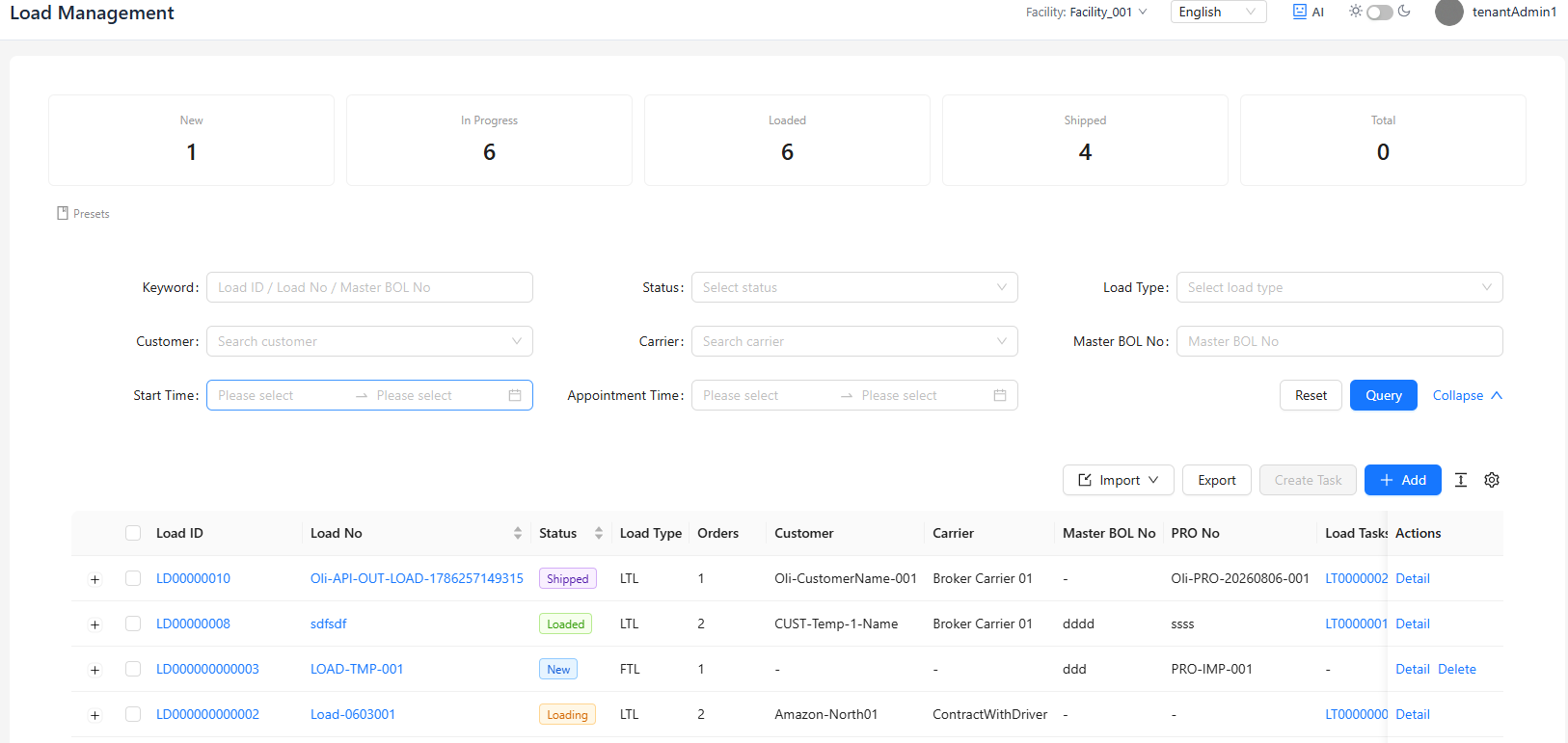Open the LD00000010 load link
Screen dimensions: 1568x743
pyautogui.click(x=193, y=578)
